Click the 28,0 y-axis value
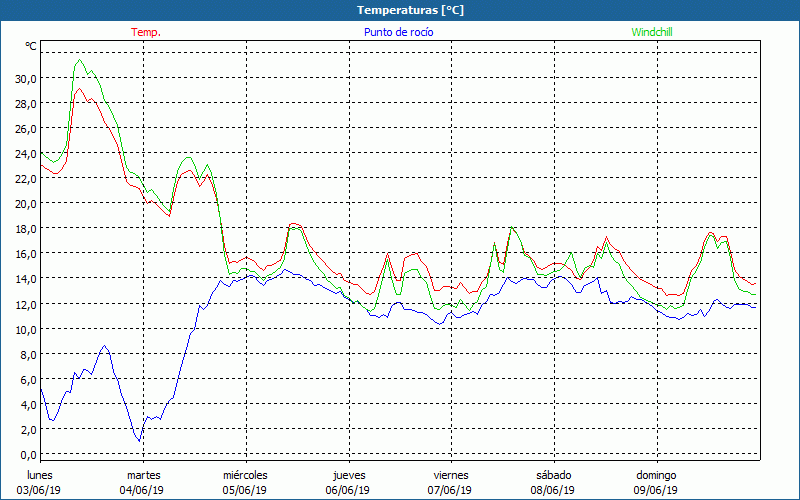Screen dimensions: 800x500 coord(26,104)
